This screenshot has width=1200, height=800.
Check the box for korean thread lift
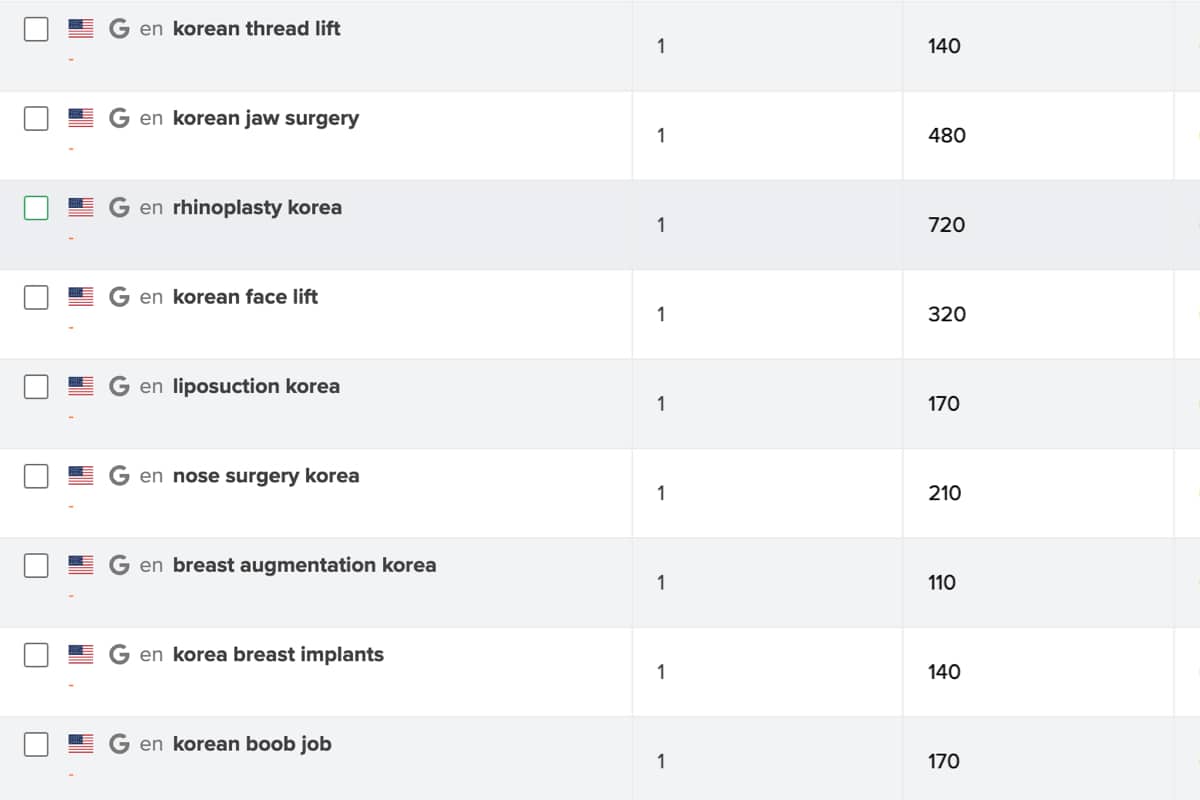pos(36,29)
